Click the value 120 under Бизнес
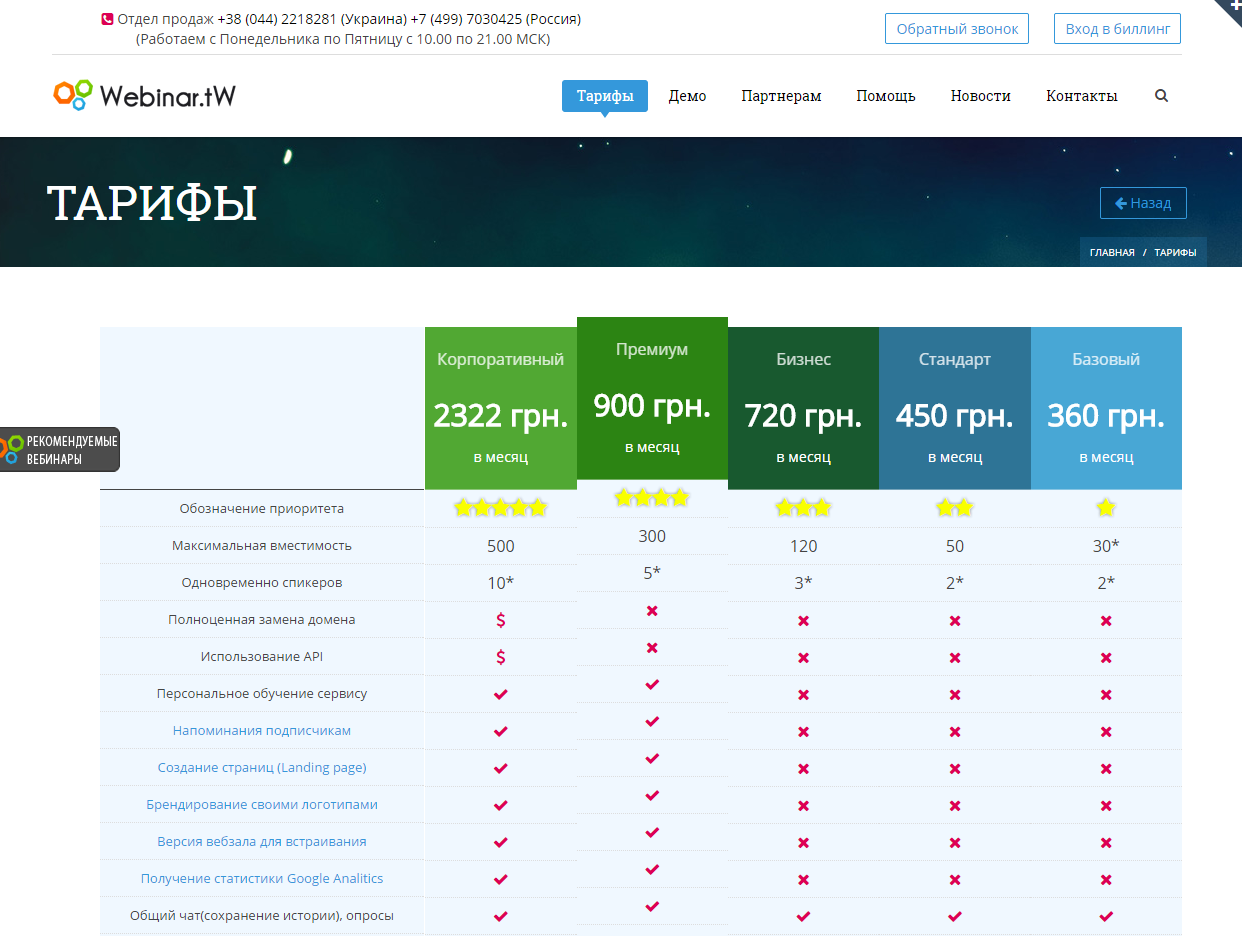The width and height of the screenshot is (1242, 936). click(803, 546)
